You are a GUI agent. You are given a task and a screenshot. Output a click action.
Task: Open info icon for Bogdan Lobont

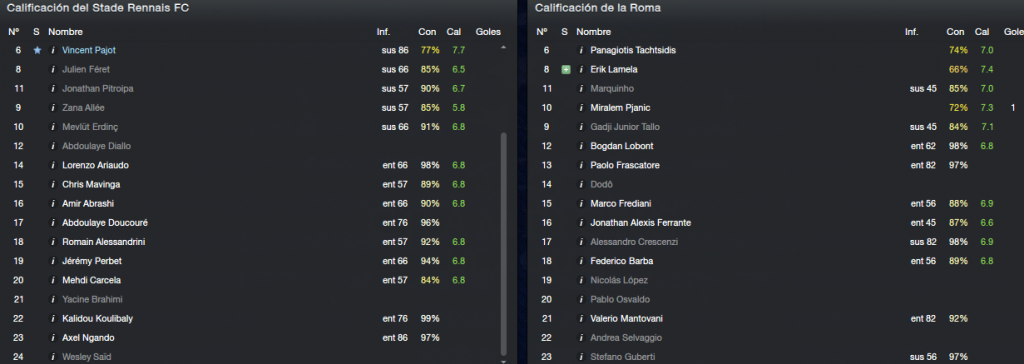coord(581,146)
